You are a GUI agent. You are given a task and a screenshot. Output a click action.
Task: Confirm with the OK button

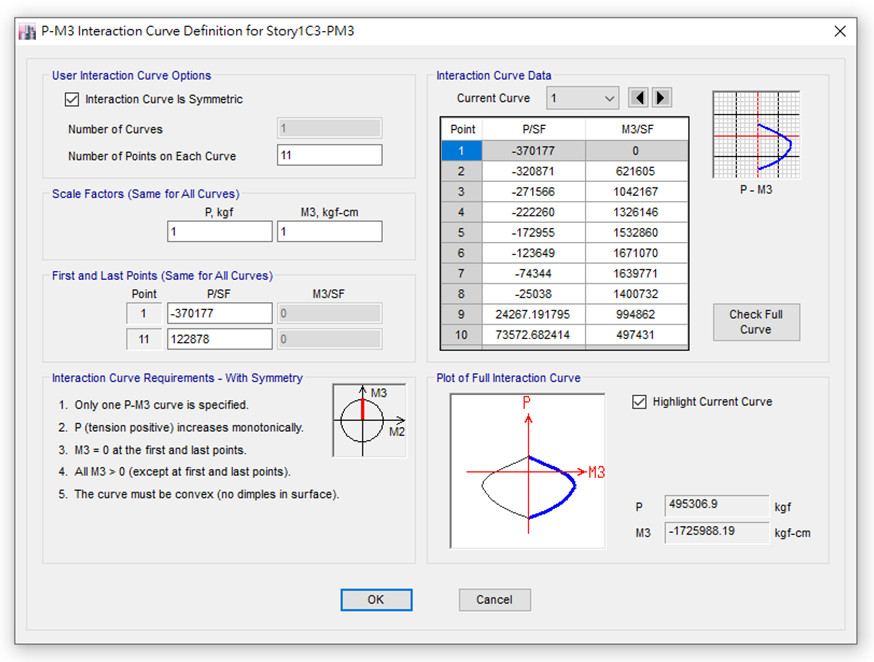pyautogui.click(x=376, y=600)
